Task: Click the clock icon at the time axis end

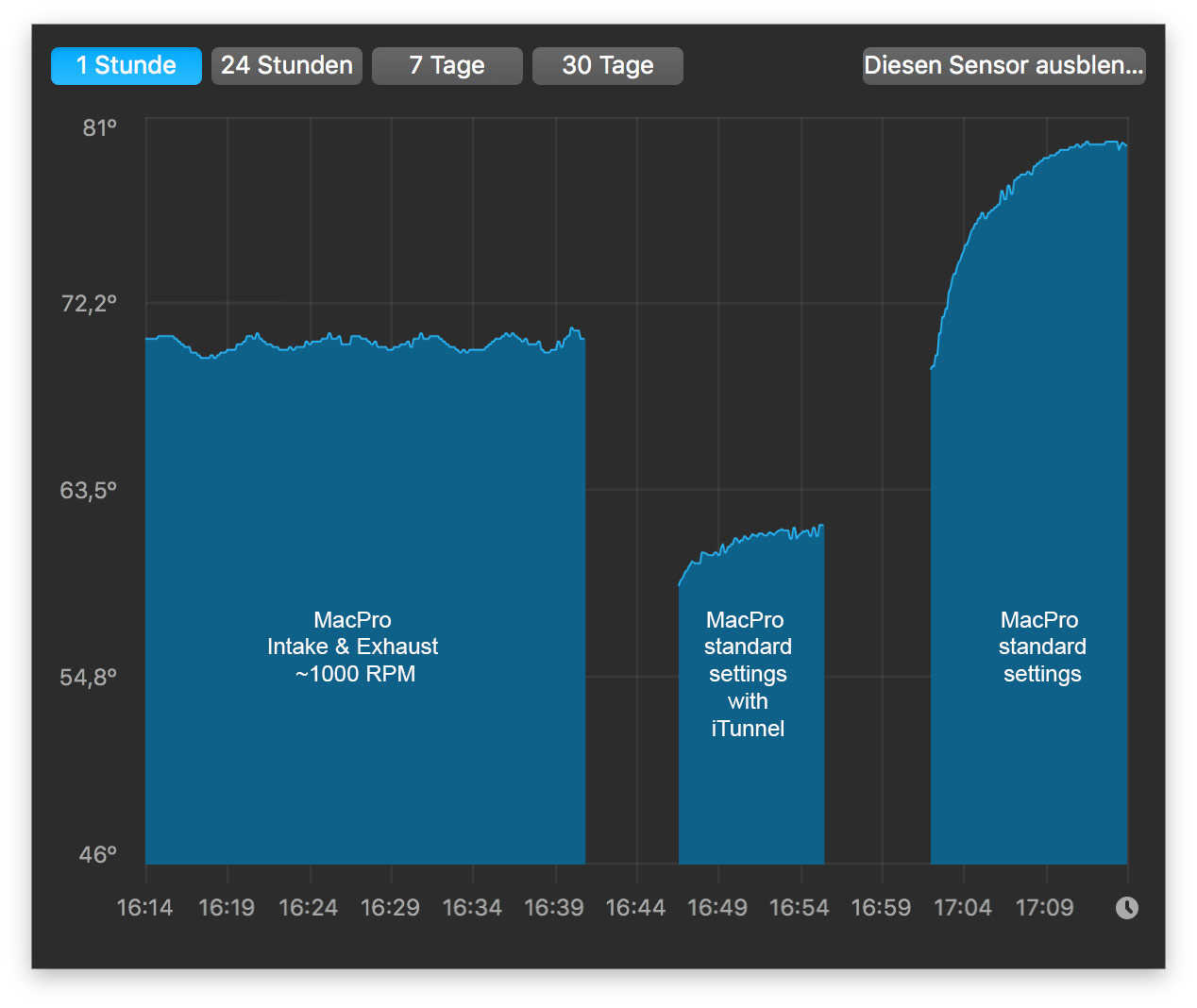Action: 1127,908
